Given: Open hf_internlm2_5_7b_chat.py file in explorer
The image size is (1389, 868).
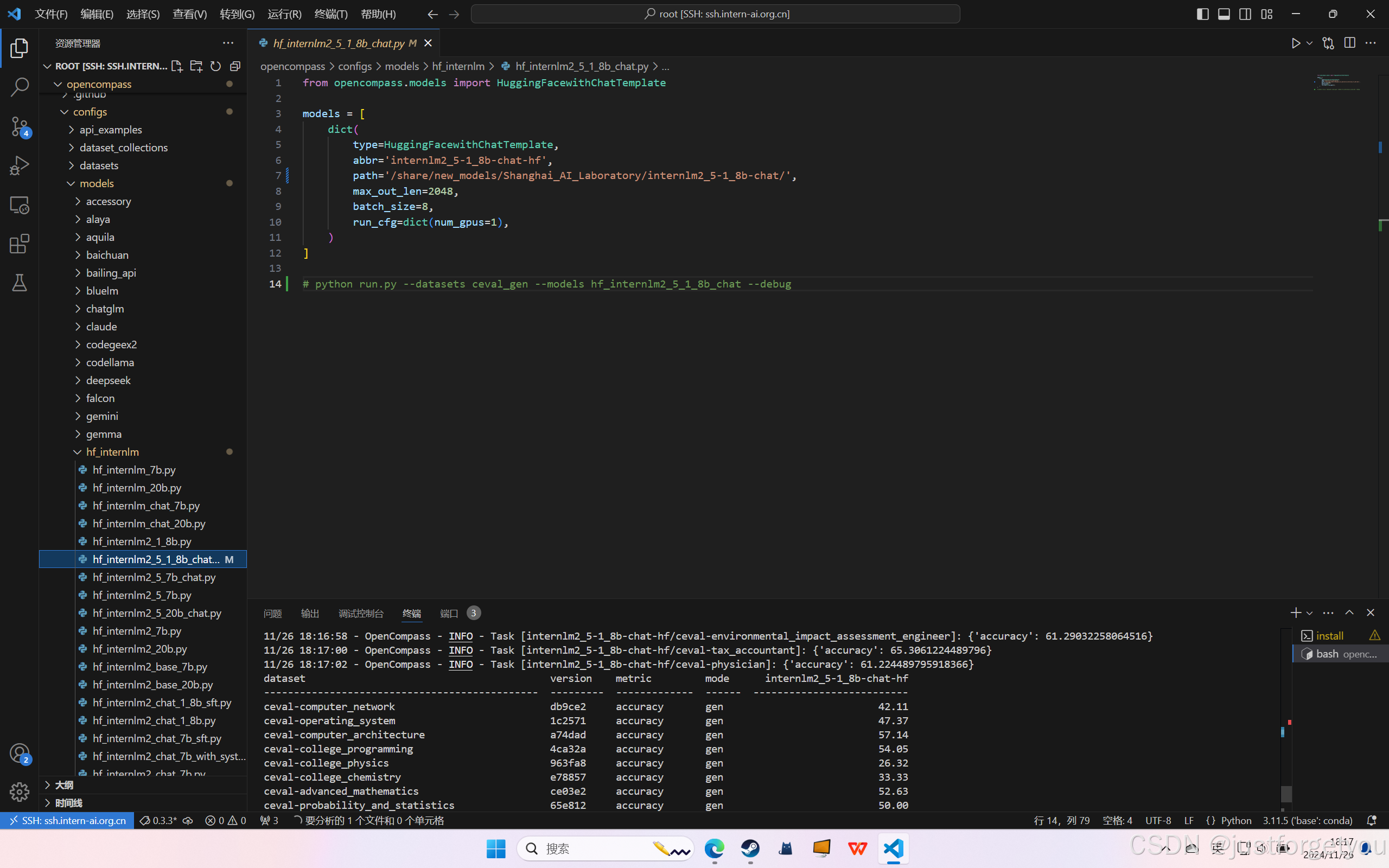Looking at the screenshot, I should pyautogui.click(x=154, y=577).
